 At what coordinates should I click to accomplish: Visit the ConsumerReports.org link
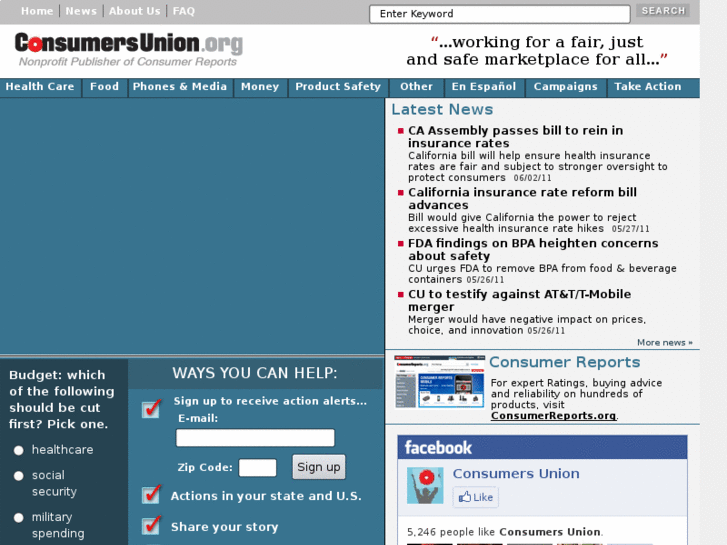point(554,416)
